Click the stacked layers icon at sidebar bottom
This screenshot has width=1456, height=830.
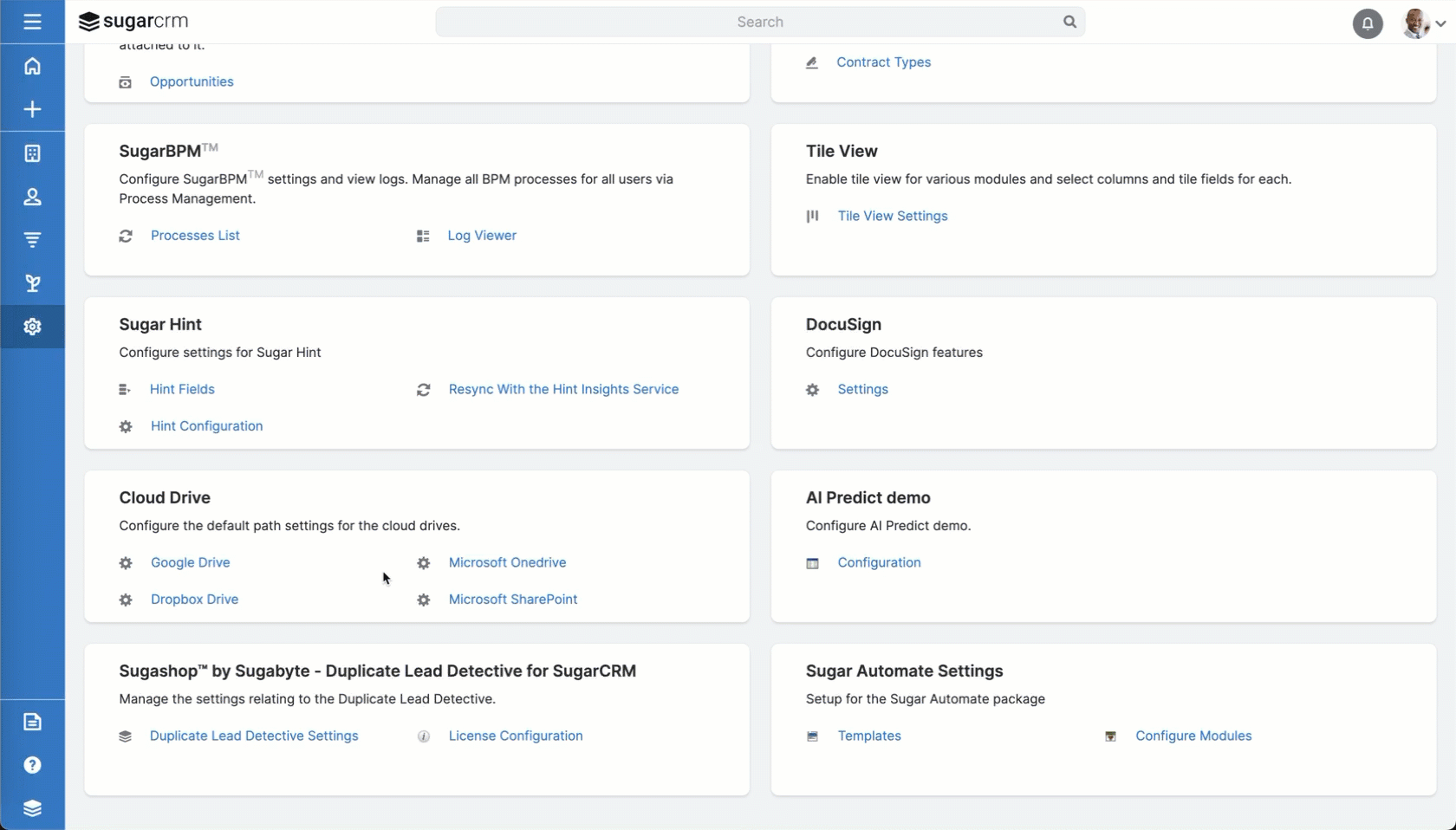(32, 808)
